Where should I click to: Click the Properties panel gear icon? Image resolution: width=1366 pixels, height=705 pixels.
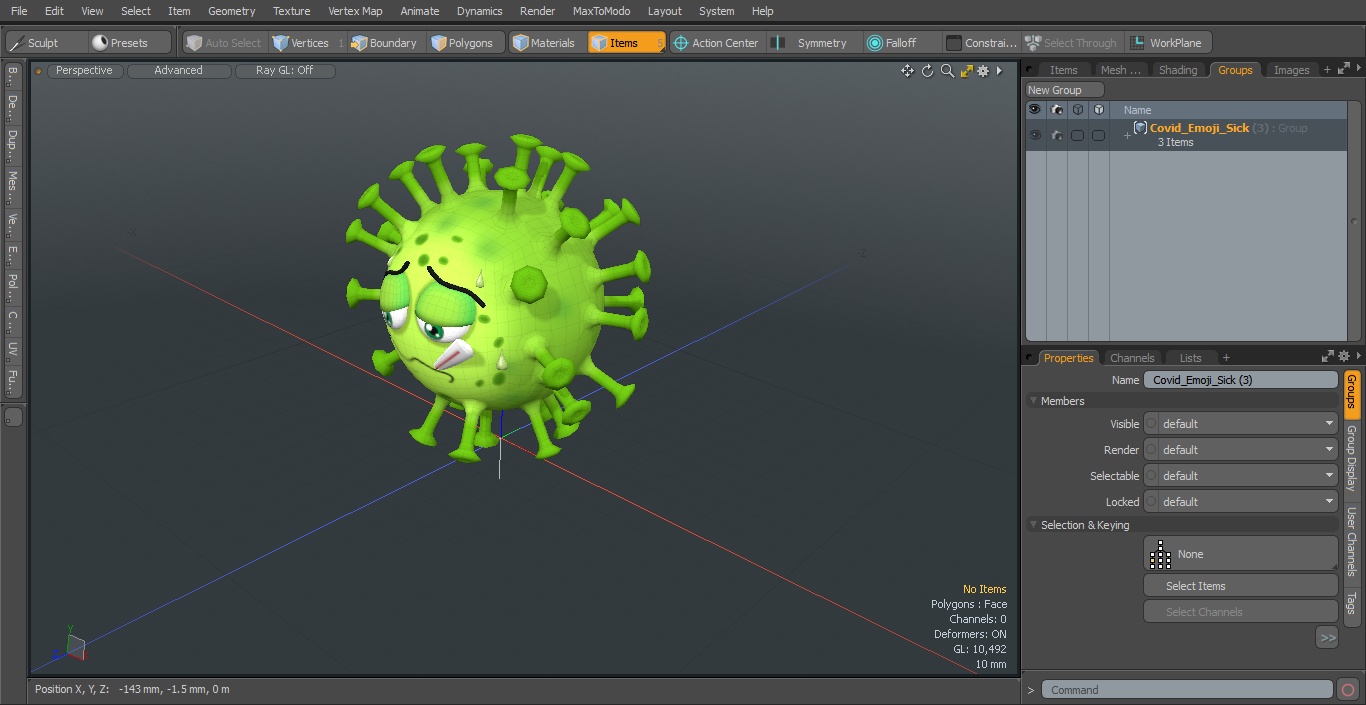click(1344, 357)
